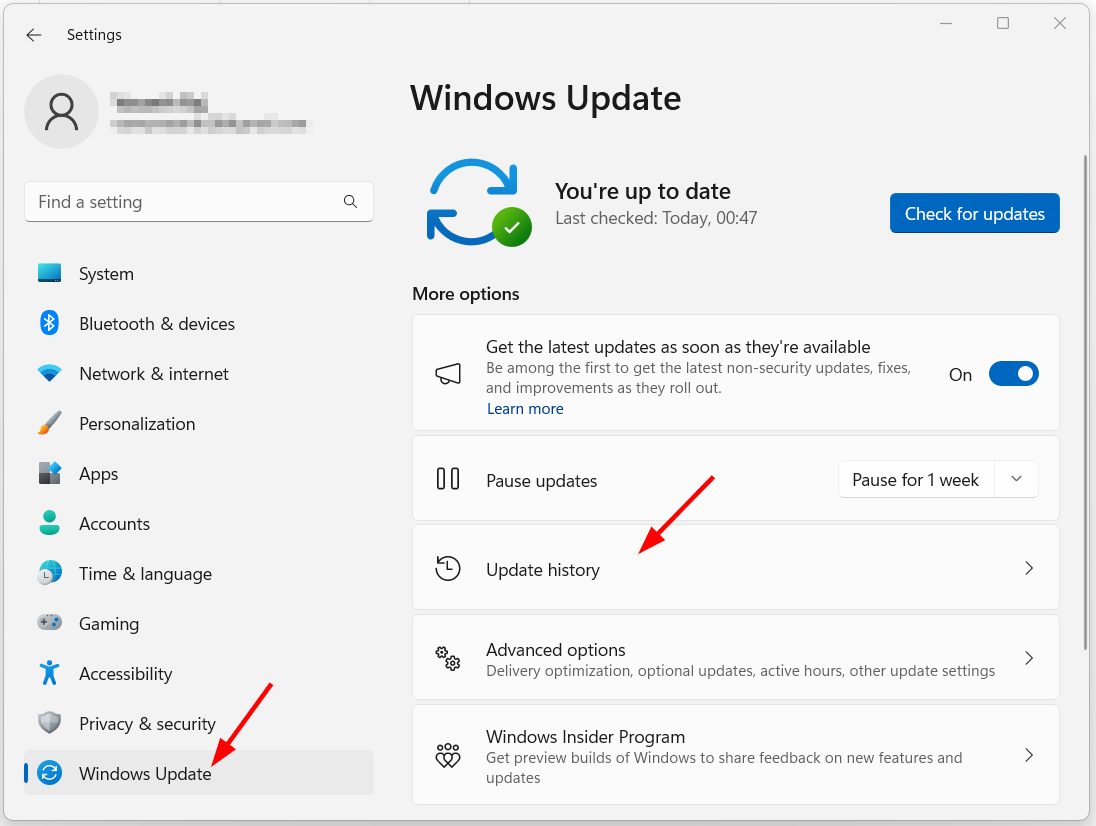Select Accounts in the sidebar

(199, 523)
